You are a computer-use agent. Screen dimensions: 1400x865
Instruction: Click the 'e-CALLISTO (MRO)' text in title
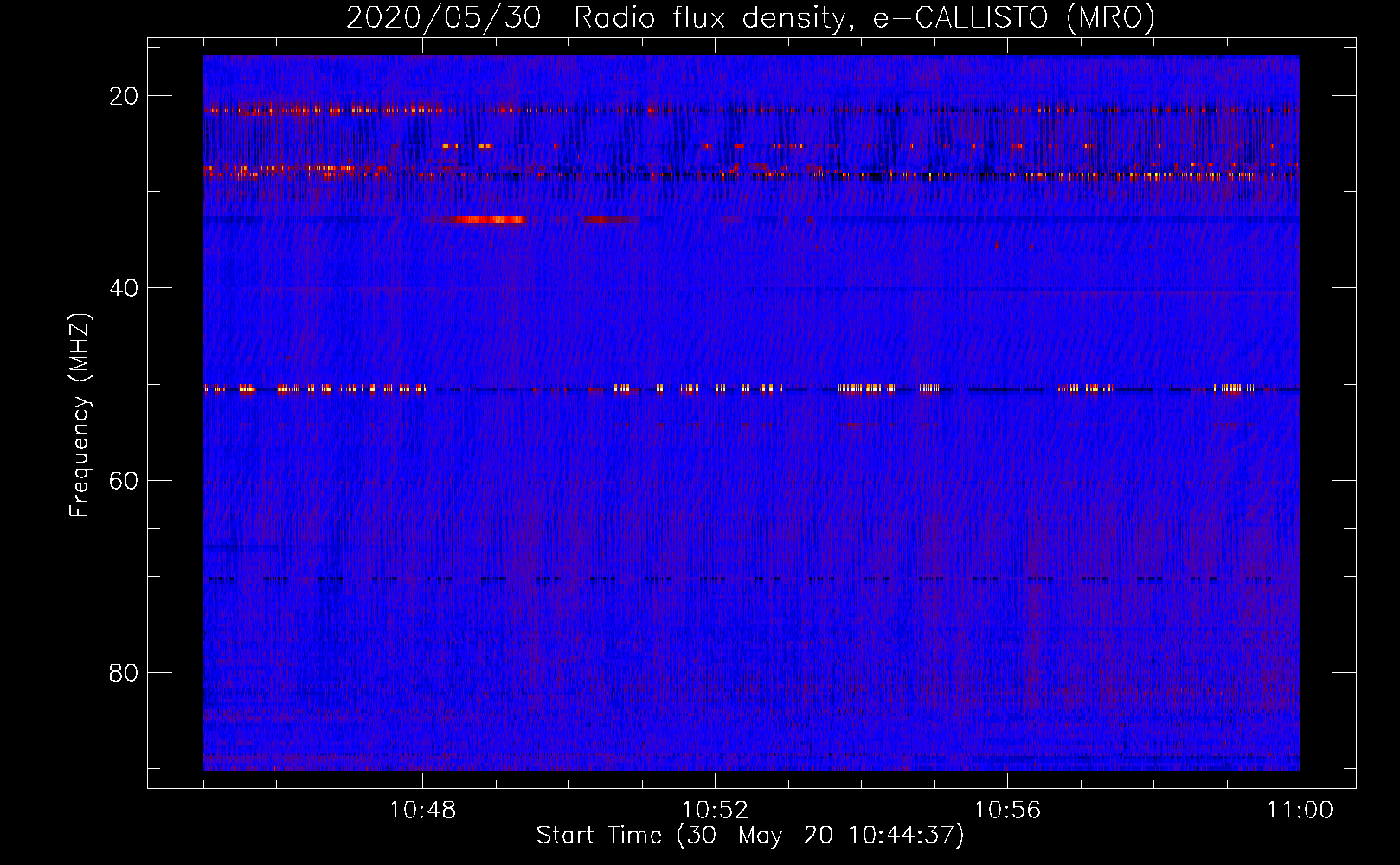coord(1013,18)
